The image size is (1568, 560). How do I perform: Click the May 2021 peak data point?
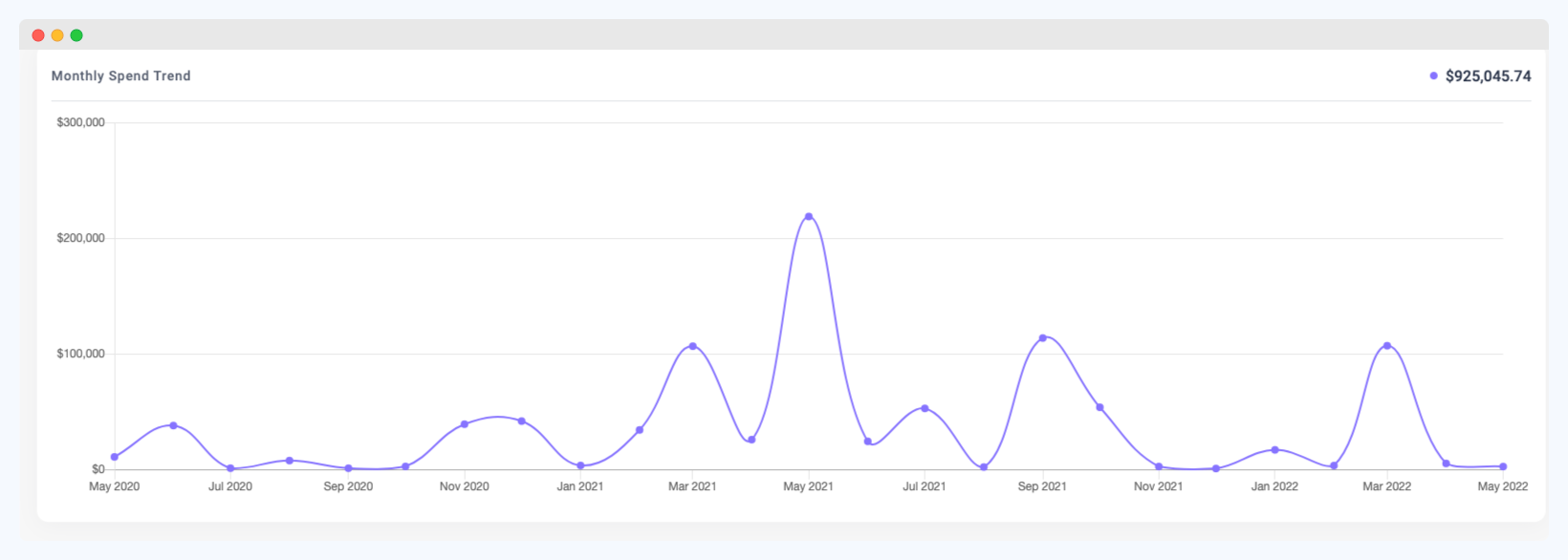809,217
